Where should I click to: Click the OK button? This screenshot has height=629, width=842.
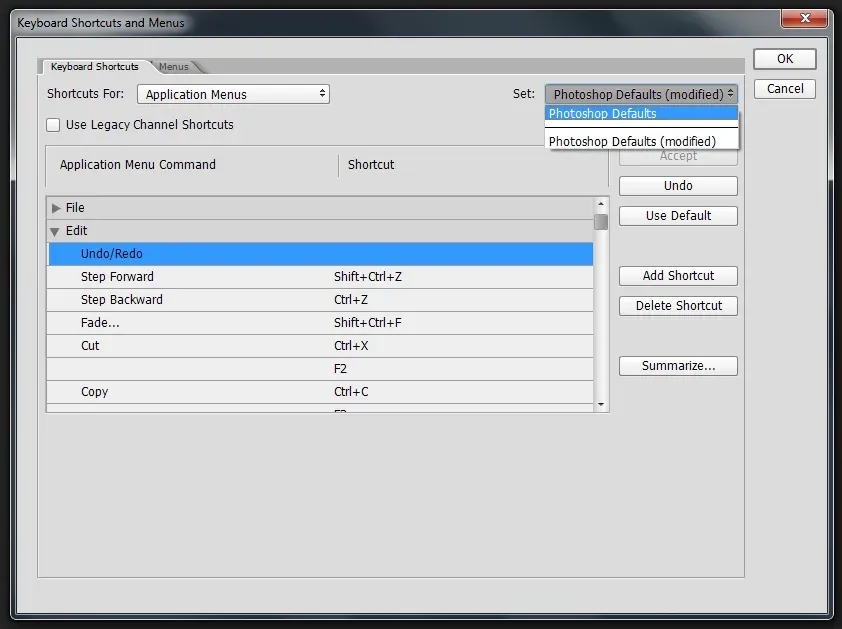point(785,59)
